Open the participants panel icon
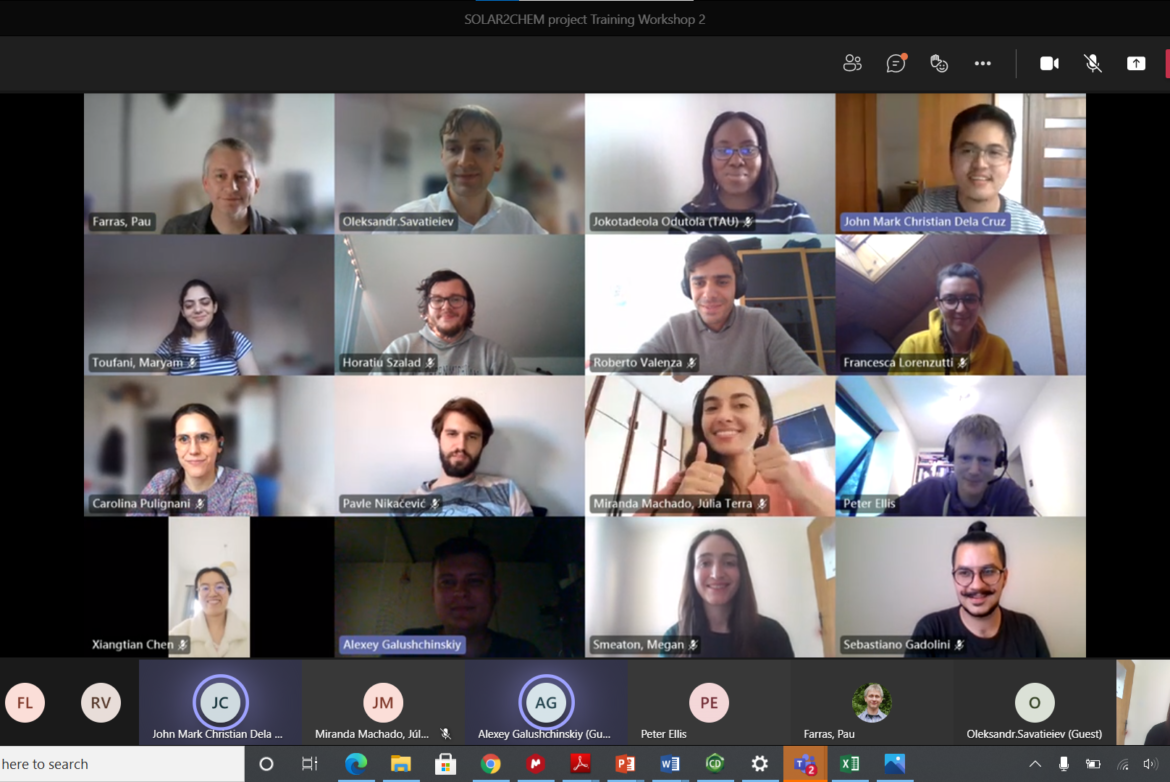 tap(852, 63)
